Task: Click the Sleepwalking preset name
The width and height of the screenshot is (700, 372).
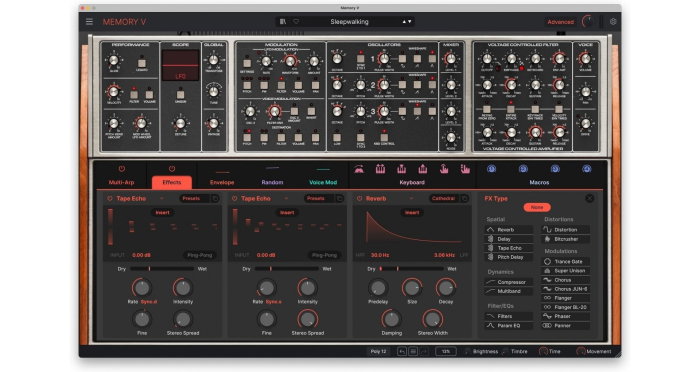Action: tap(349, 21)
